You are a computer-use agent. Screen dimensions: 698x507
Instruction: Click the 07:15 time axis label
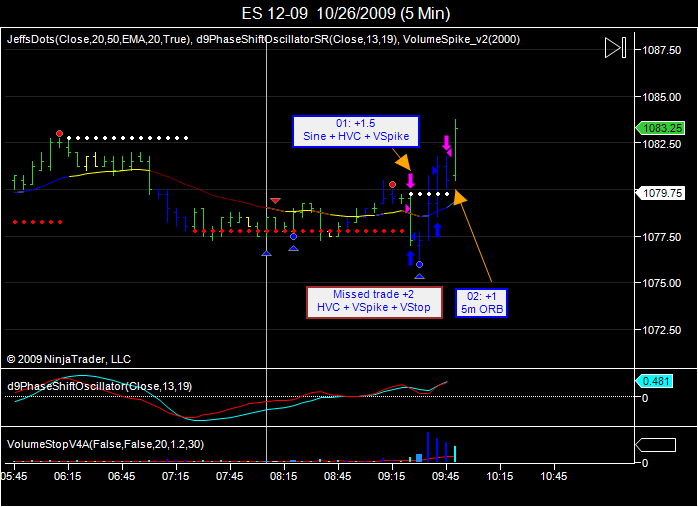pyautogui.click(x=176, y=477)
